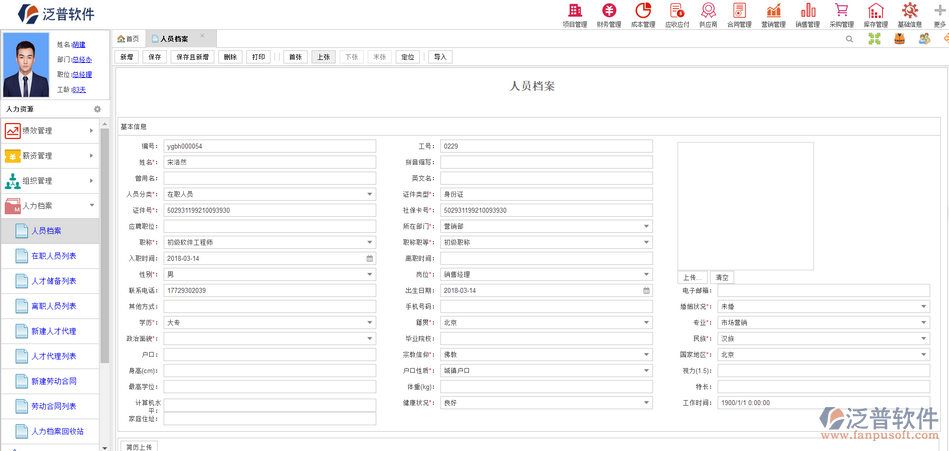Open the 学历 dropdown list
This screenshot has height=451, width=949.
point(369,323)
